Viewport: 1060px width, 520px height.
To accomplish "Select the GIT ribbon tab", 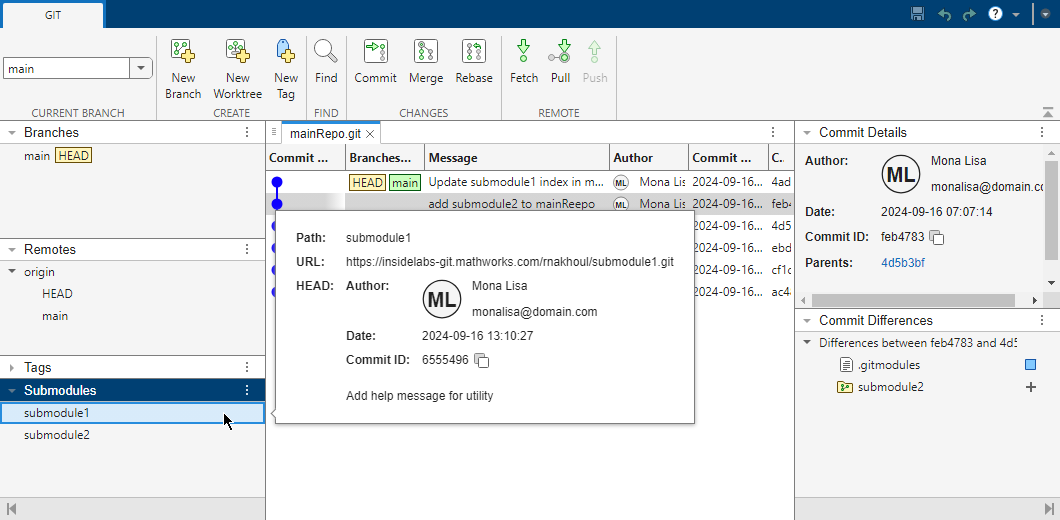I will [x=52, y=15].
